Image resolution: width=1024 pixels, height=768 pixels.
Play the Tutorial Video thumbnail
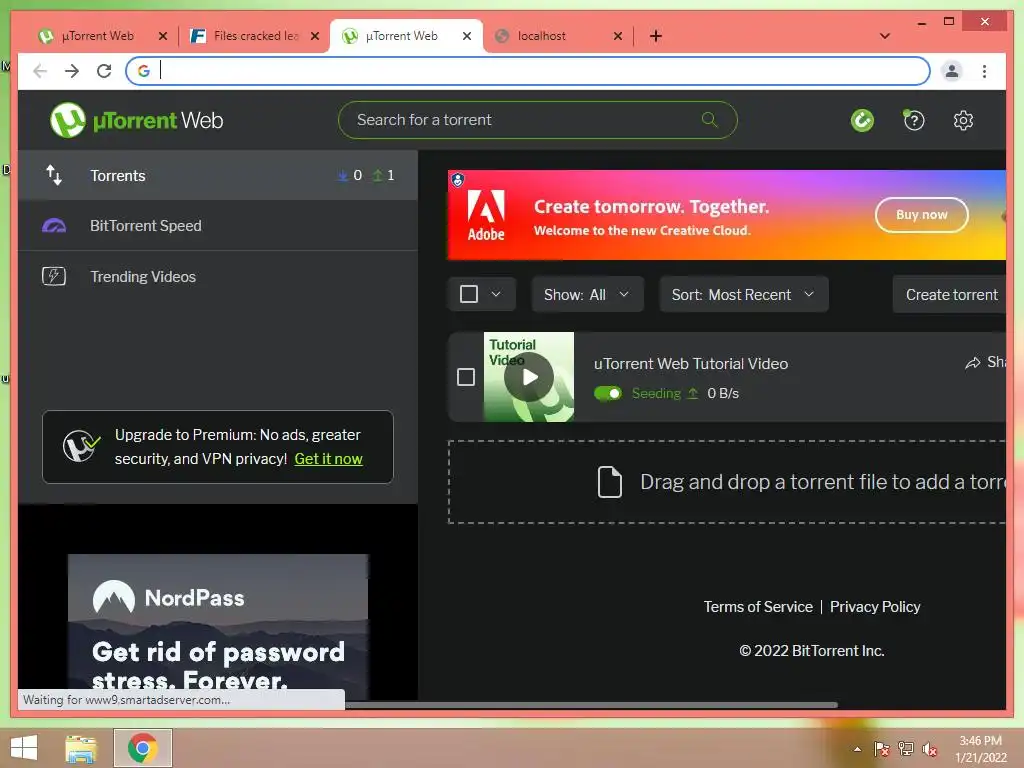pyautogui.click(x=529, y=377)
